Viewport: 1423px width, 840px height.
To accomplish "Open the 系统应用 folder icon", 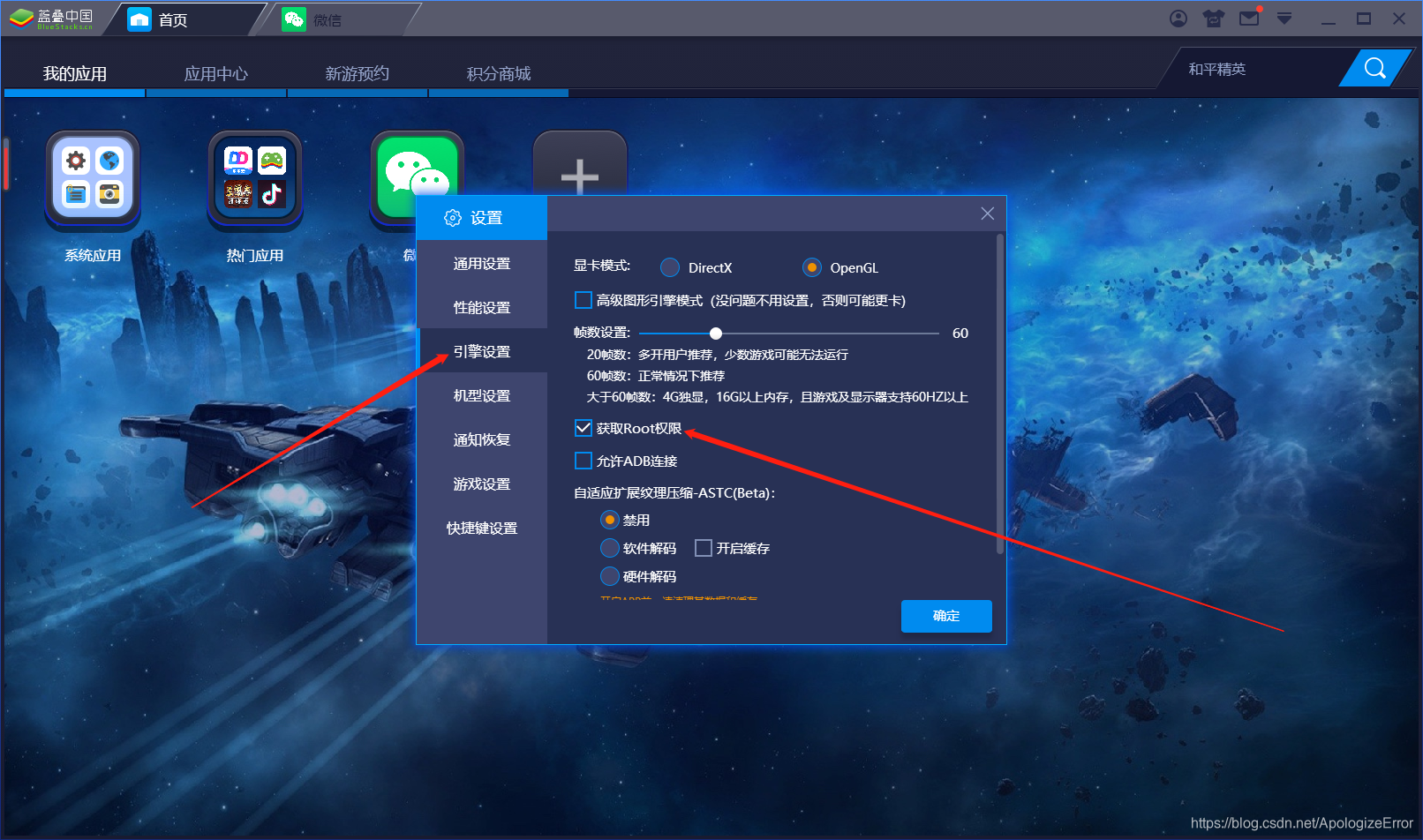I will [x=93, y=178].
